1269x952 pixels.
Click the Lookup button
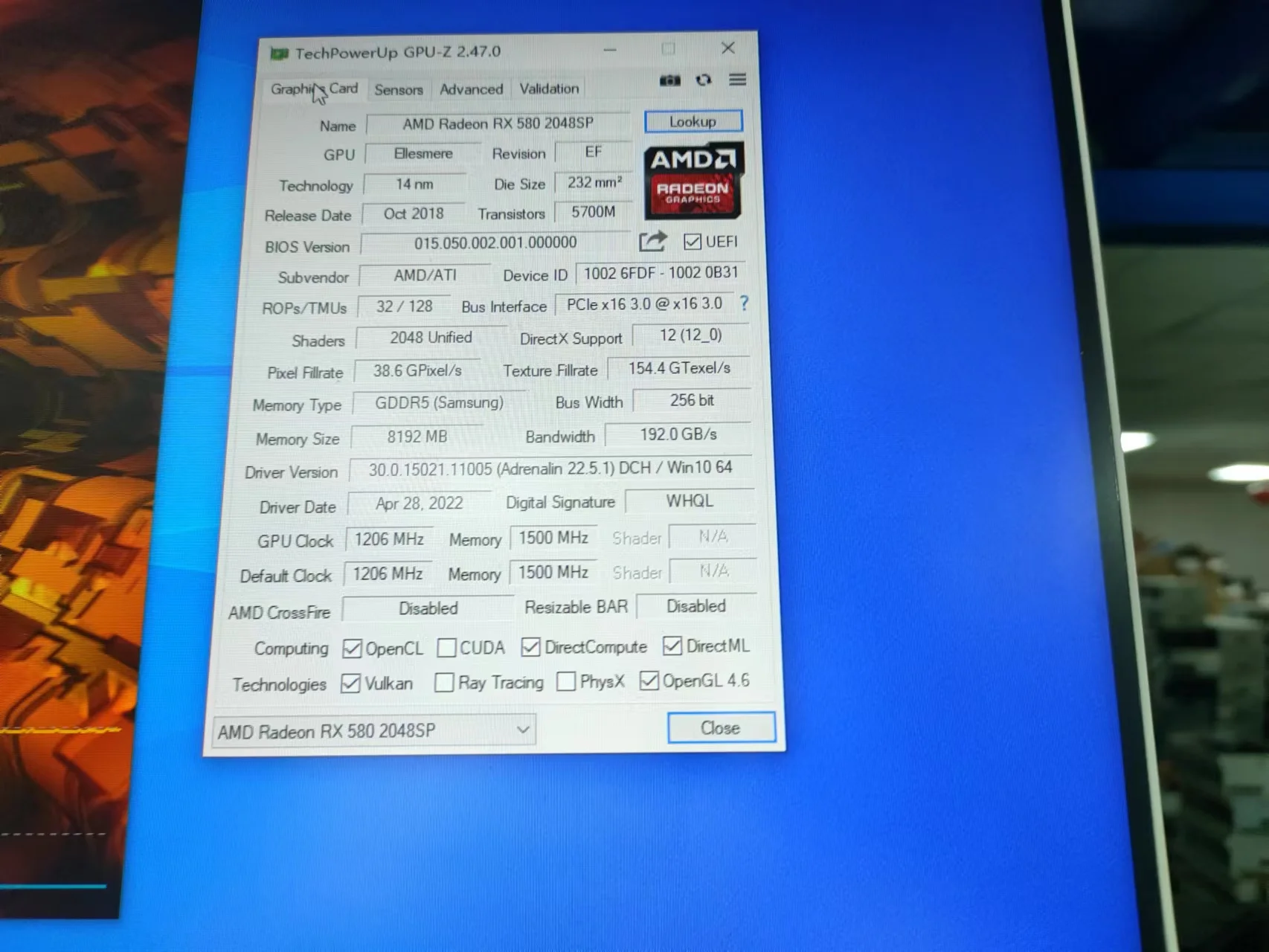(x=693, y=121)
